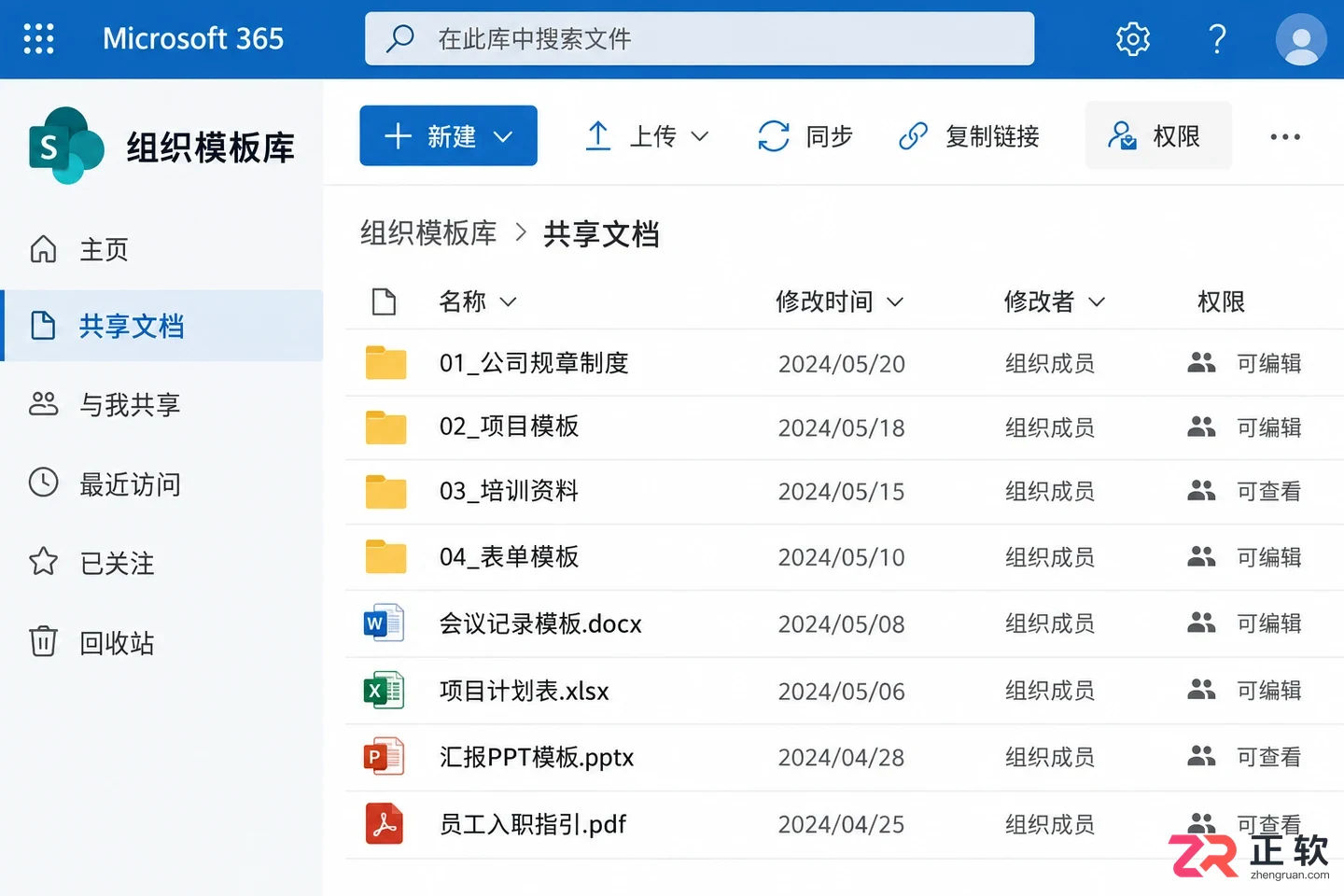Open the 02_项目模板 folder name
Screen dimensions: 1344x896
(x=510, y=427)
